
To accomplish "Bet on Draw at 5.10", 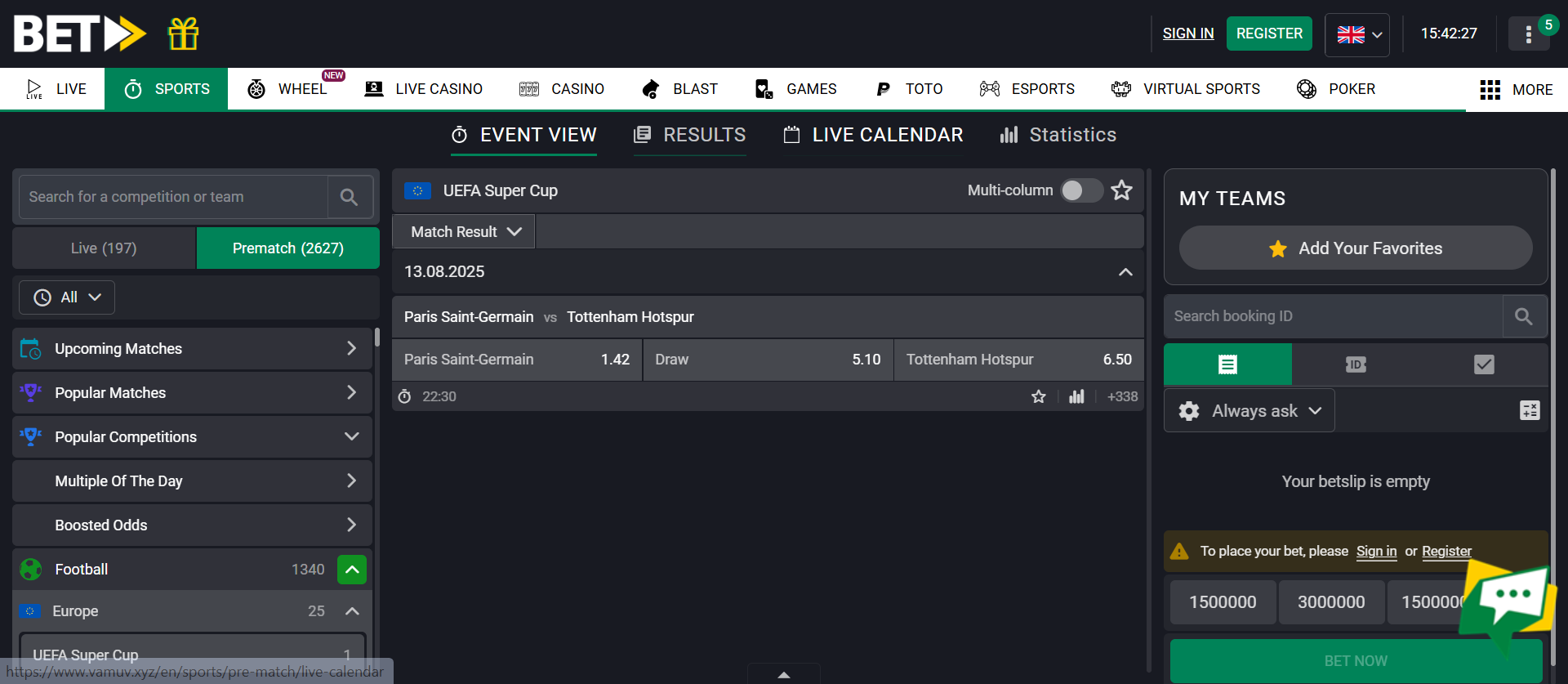I will tap(768, 360).
